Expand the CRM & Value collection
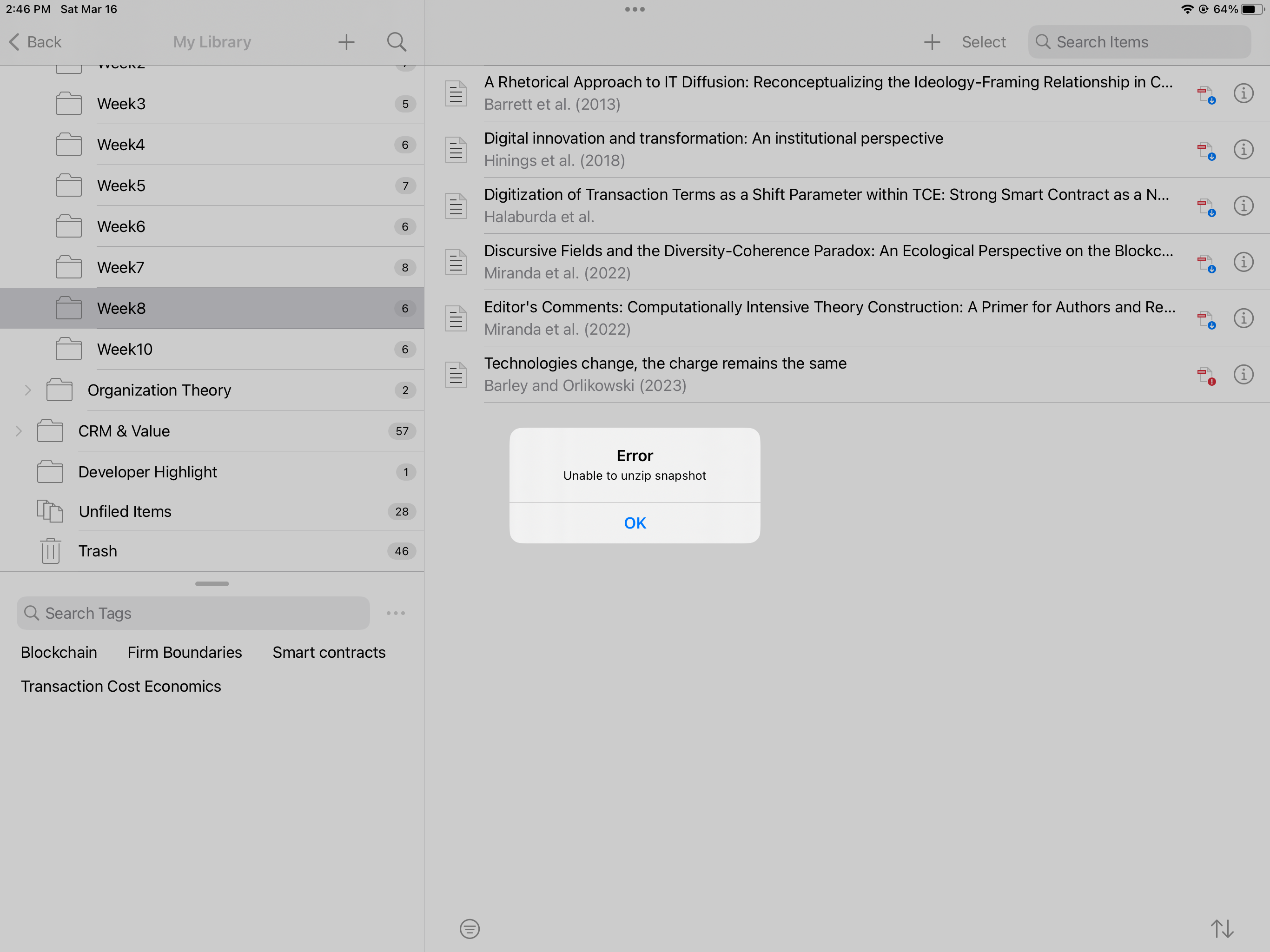 point(19,431)
